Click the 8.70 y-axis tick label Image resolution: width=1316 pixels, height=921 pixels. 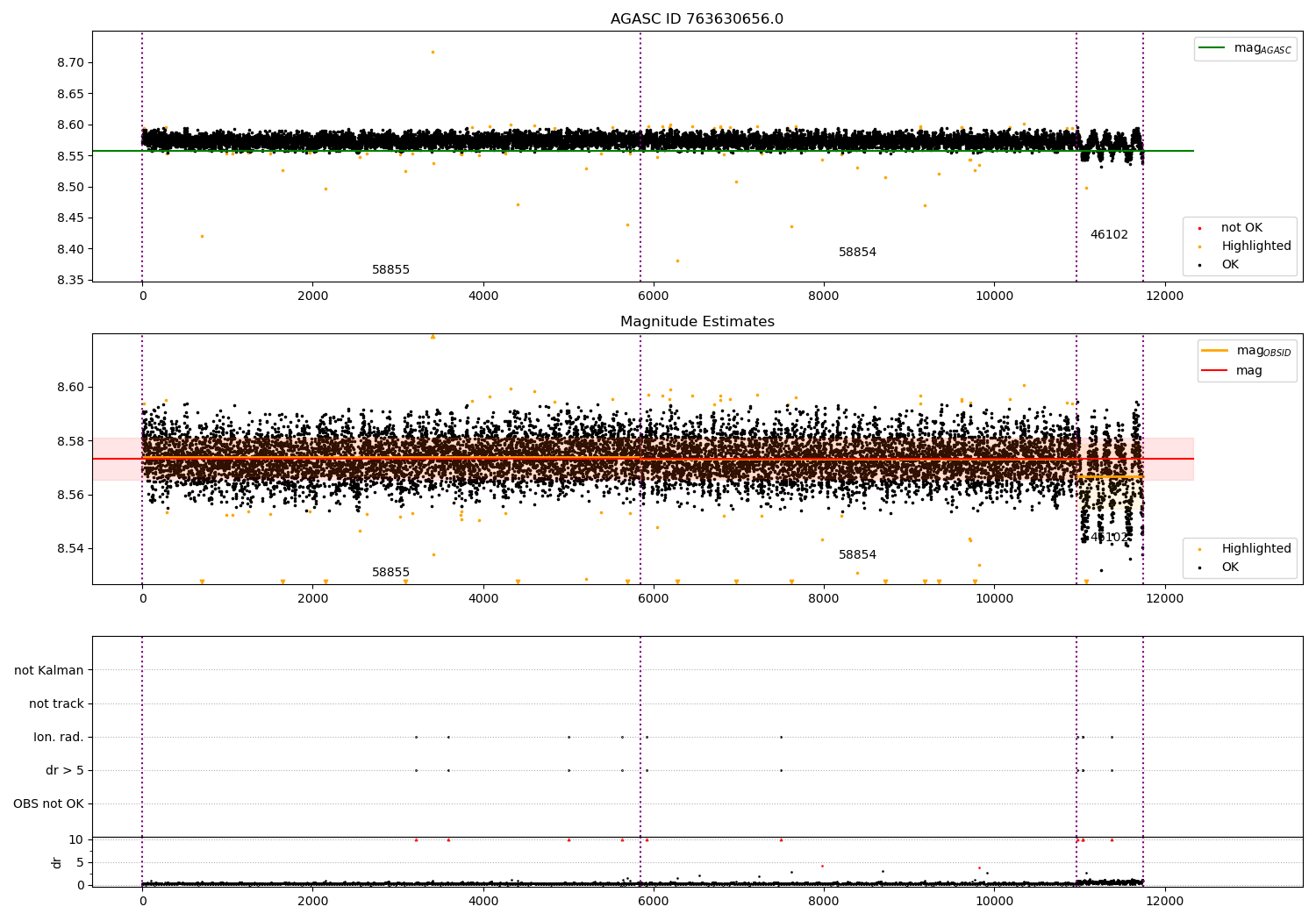point(72,63)
